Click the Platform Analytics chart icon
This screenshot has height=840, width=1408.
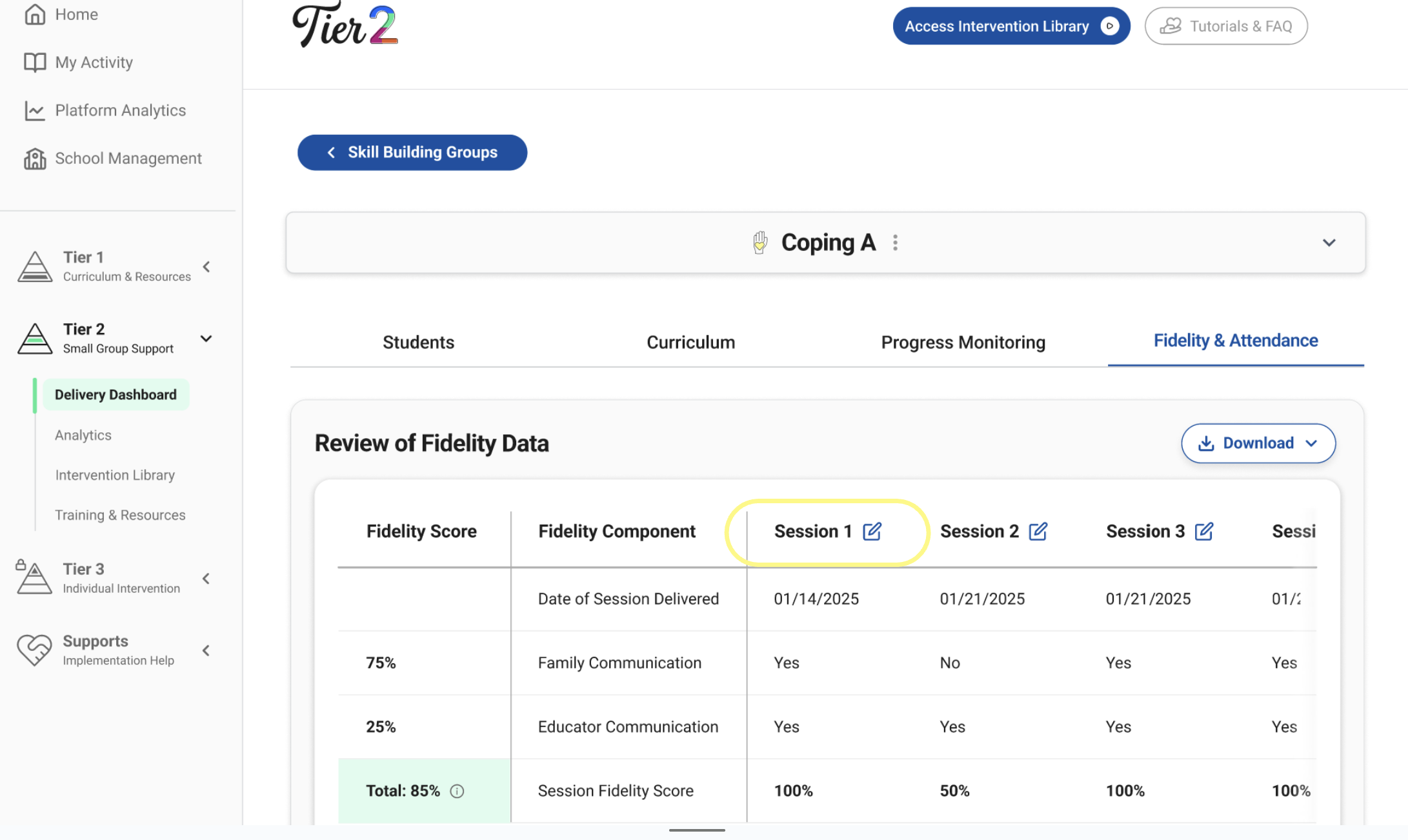35,110
